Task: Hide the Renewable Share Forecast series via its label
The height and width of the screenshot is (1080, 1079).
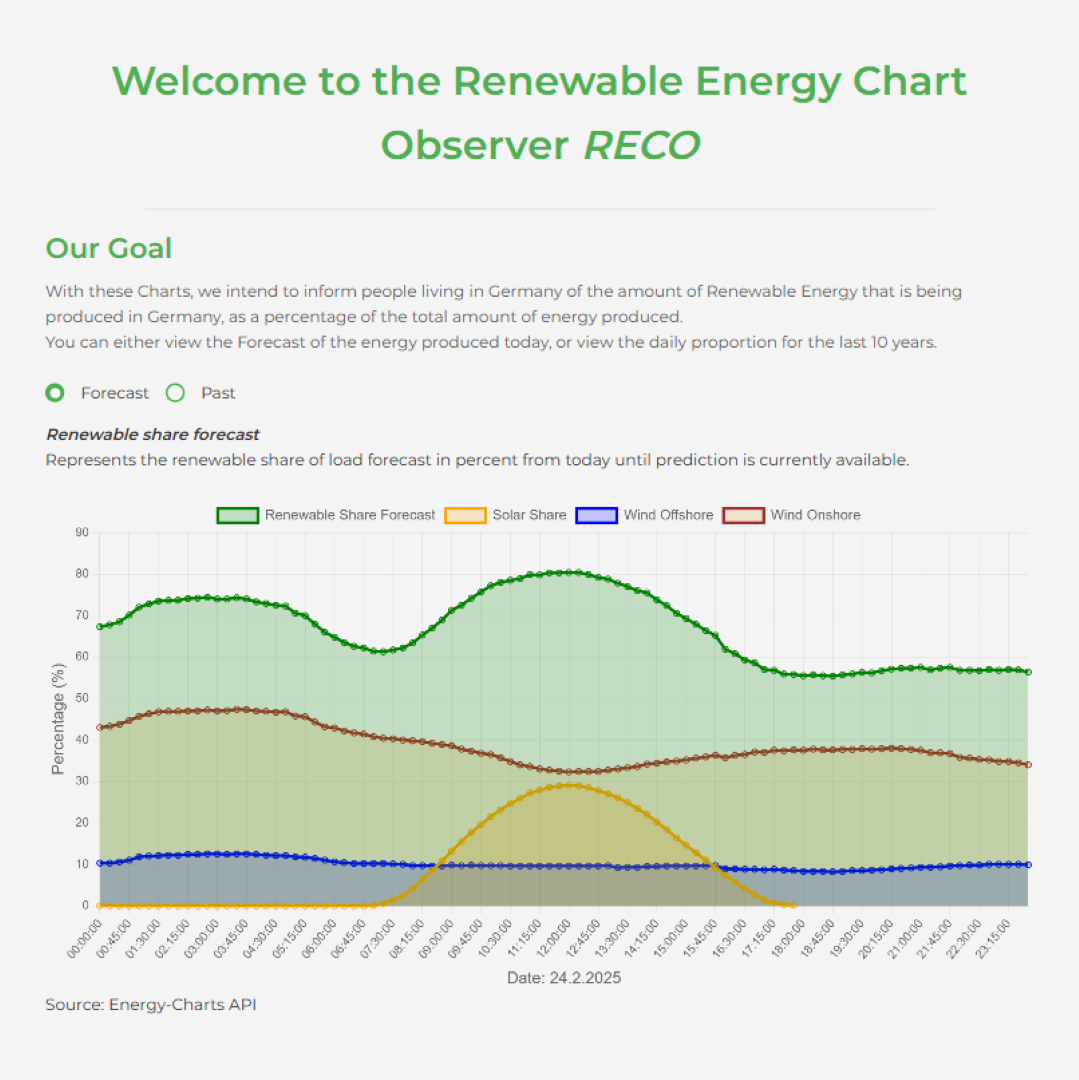Action: 349,515
